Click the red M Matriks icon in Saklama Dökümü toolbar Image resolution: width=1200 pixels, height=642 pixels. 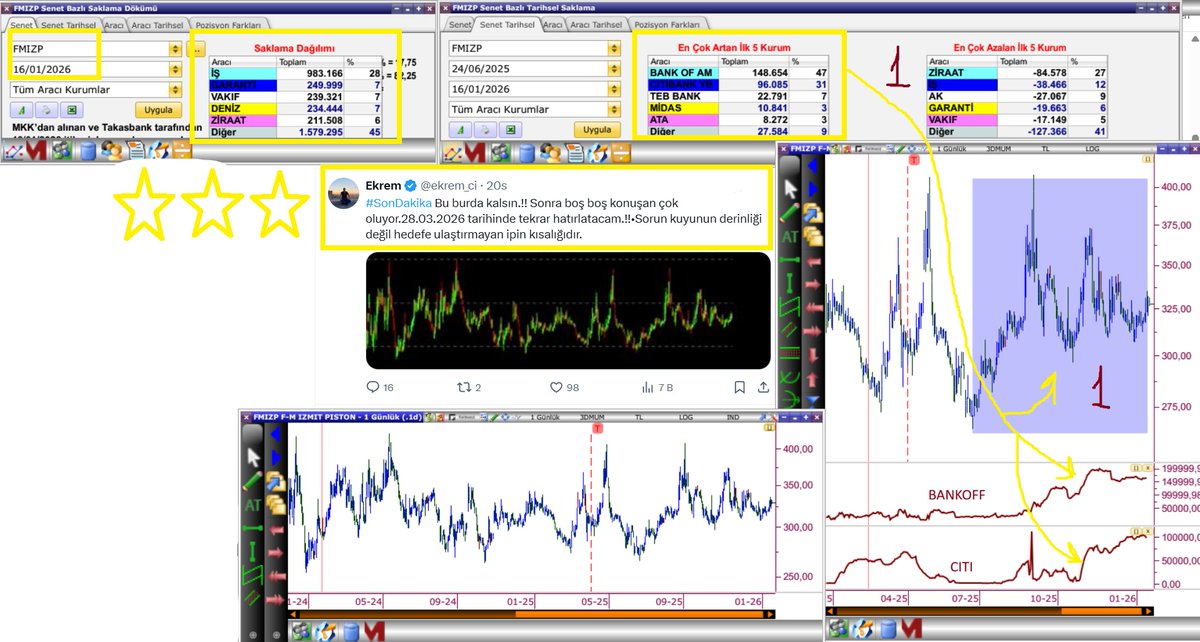[x=38, y=150]
